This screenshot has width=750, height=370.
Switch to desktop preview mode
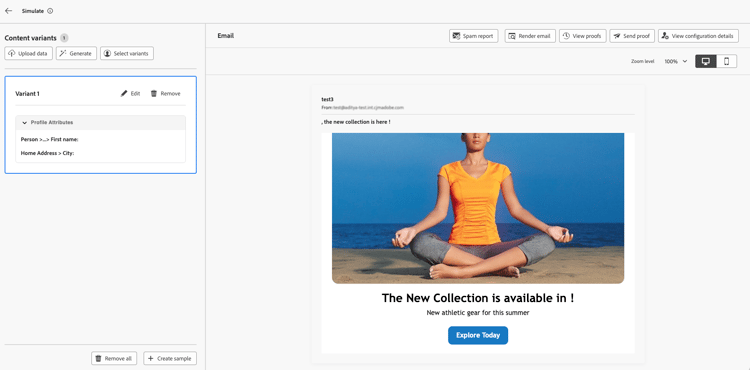[x=706, y=61]
